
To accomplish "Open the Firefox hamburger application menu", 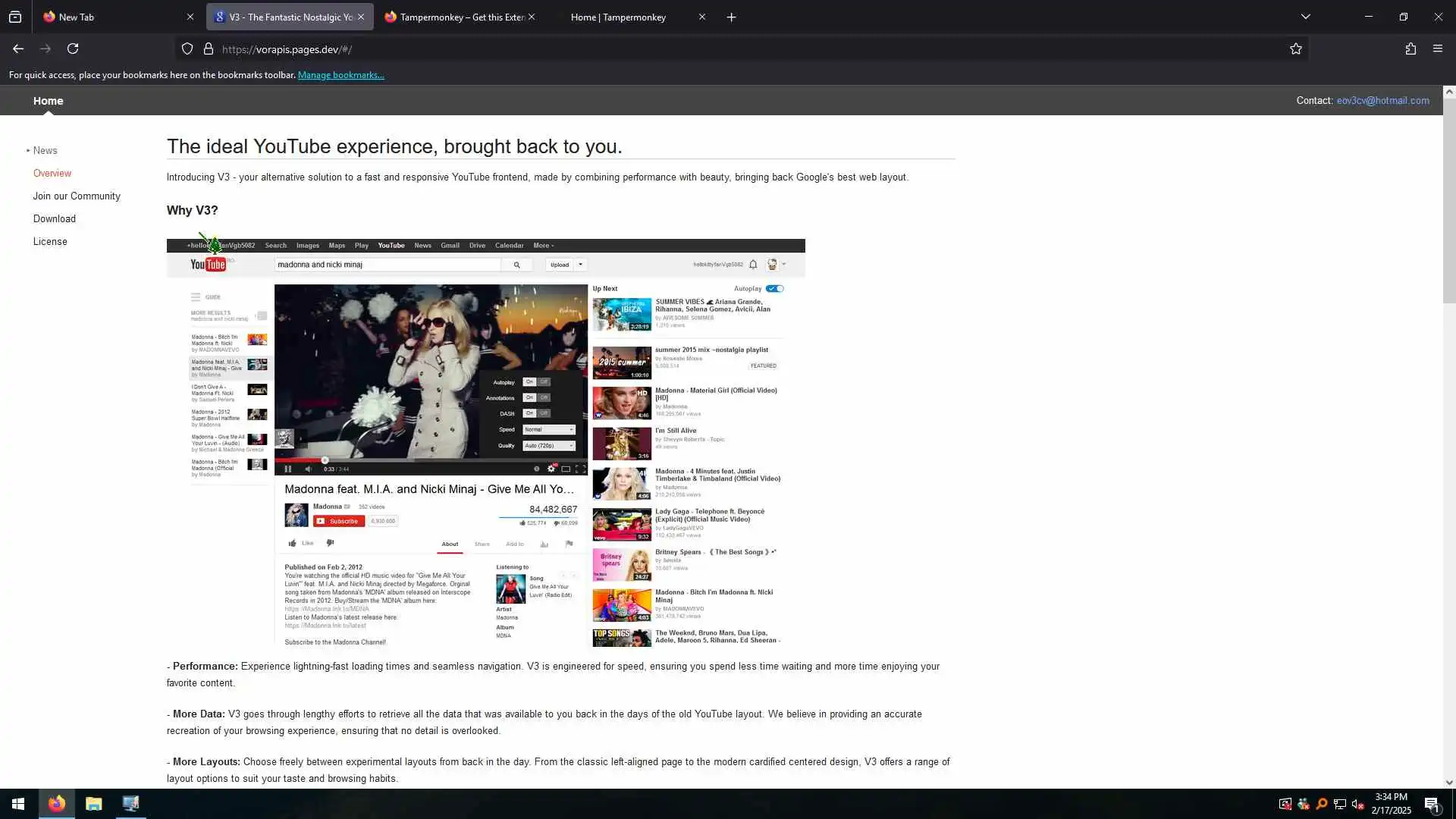I will 1437,49.
